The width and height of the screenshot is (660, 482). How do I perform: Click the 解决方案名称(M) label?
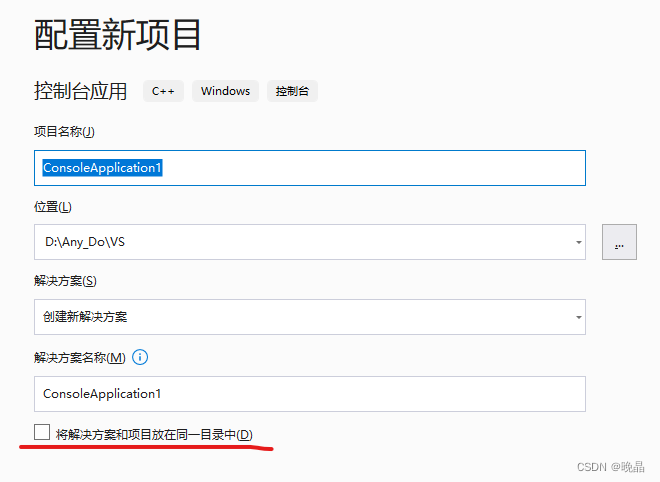click(x=80, y=358)
